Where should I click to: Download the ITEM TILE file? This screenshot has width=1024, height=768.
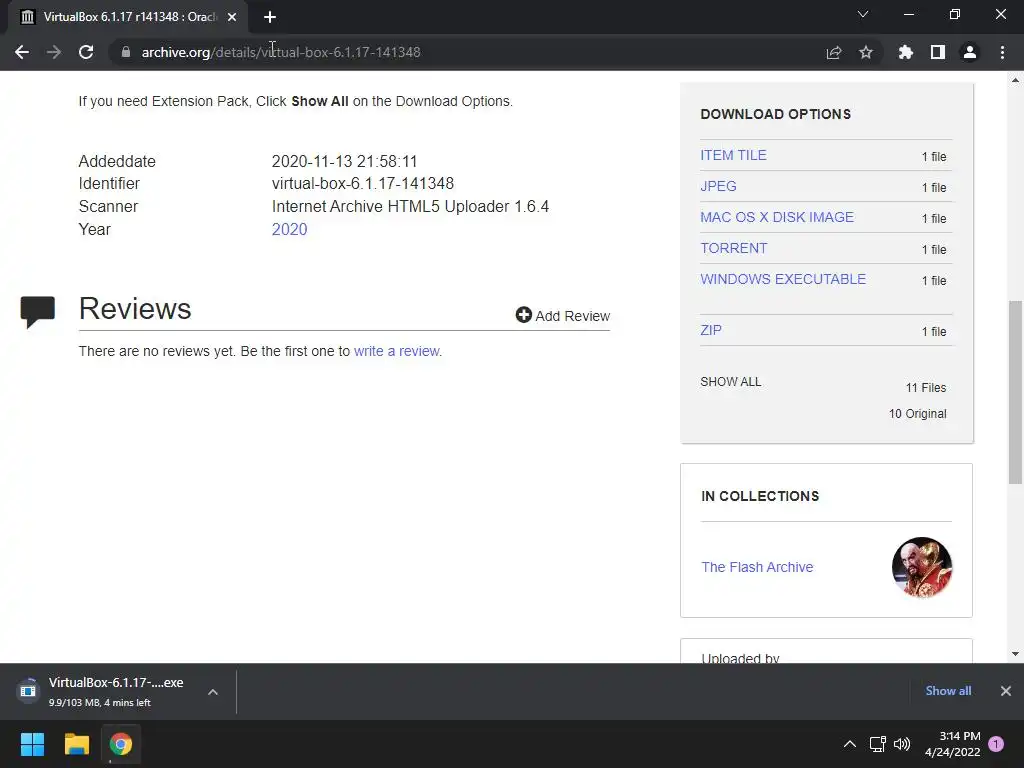(733, 155)
